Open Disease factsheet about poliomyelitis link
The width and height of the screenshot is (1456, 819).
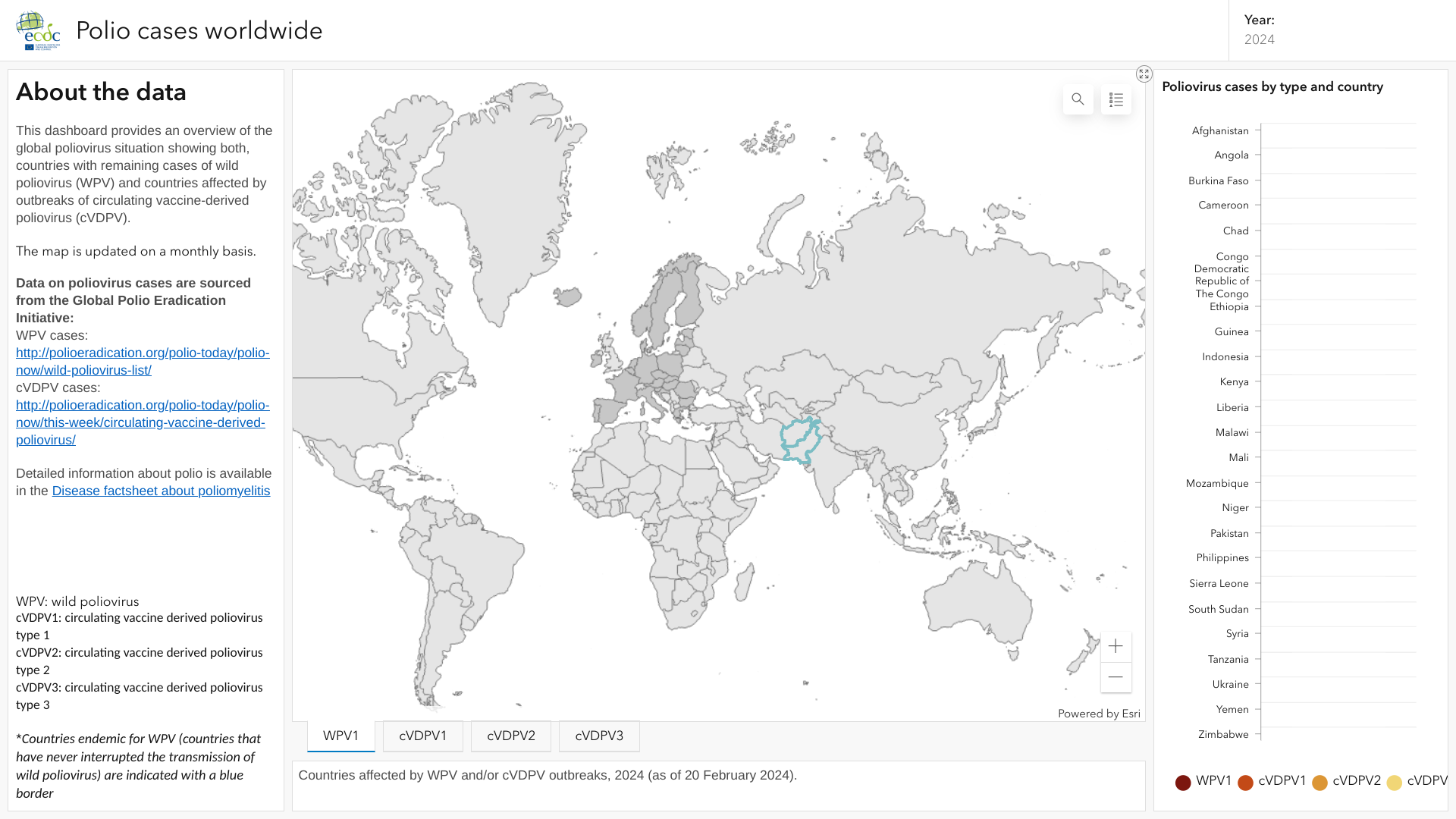[x=161, y=491]
